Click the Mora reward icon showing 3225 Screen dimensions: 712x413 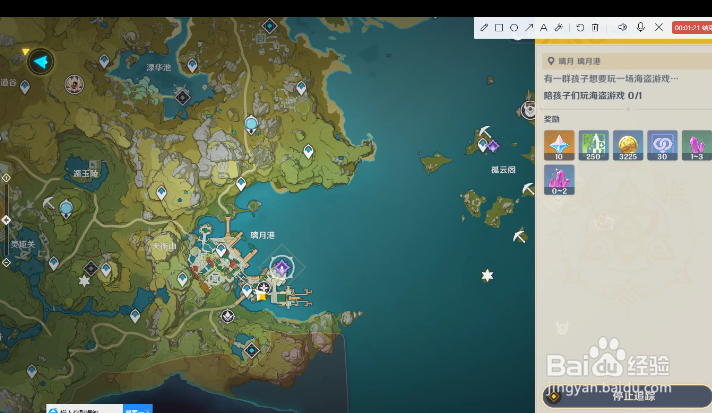628,145
